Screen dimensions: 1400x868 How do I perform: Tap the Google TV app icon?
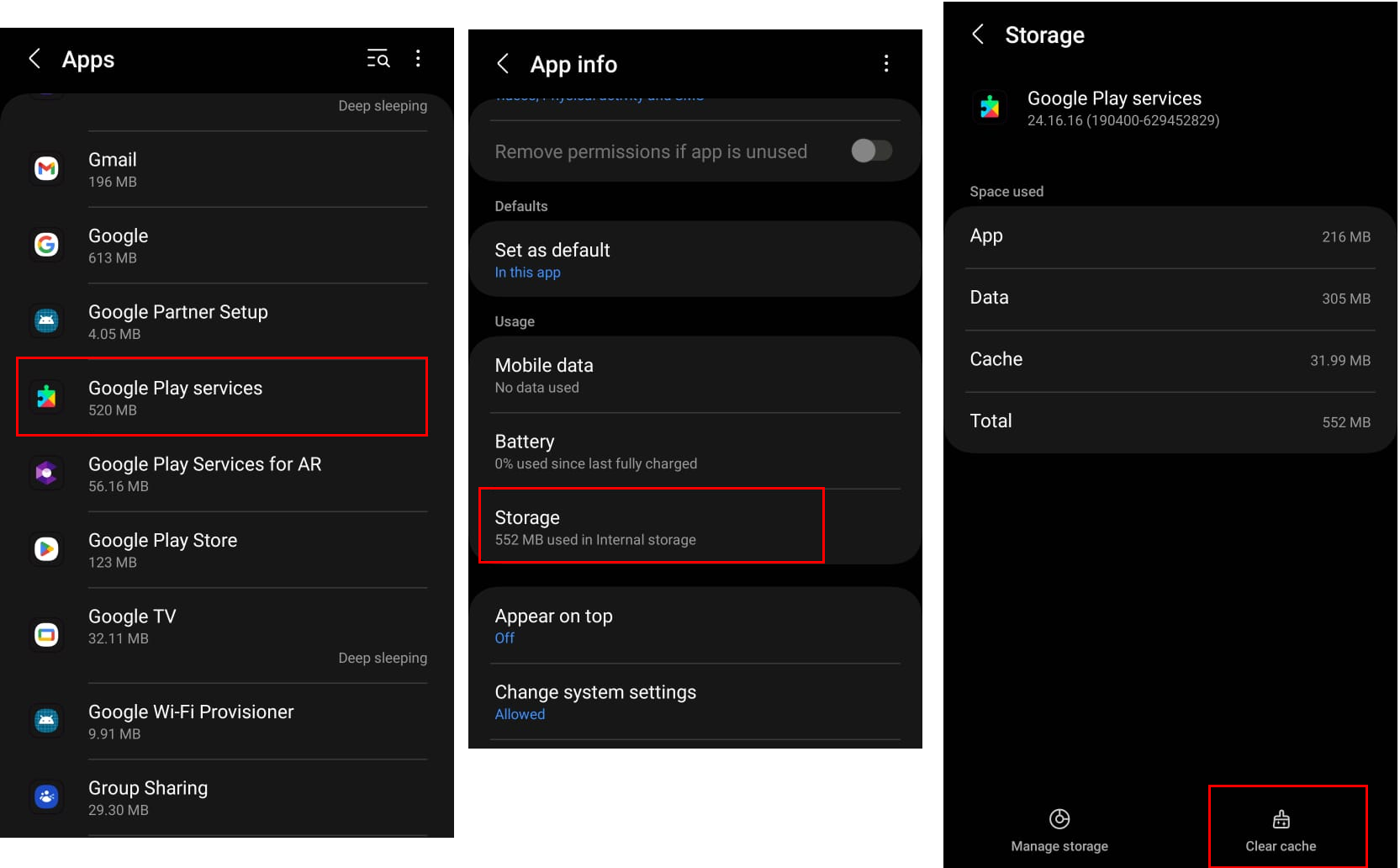click(46, 634)
